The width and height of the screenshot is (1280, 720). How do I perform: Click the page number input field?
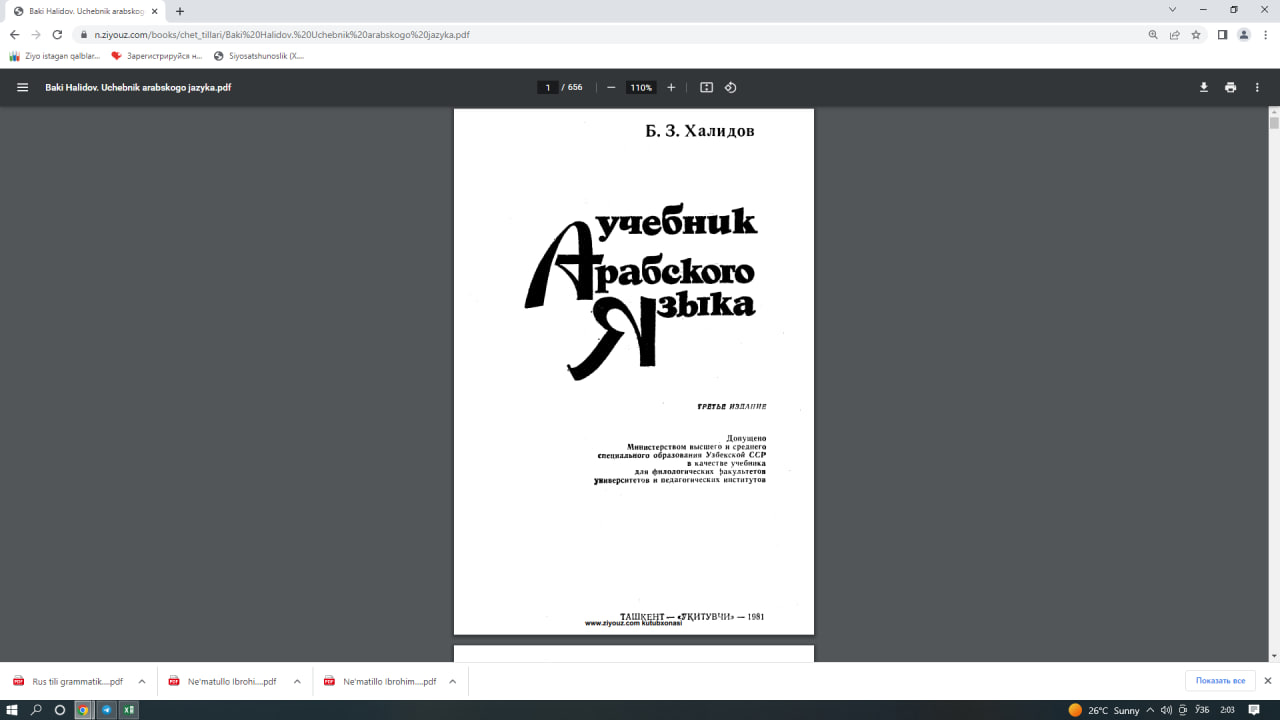548,87
